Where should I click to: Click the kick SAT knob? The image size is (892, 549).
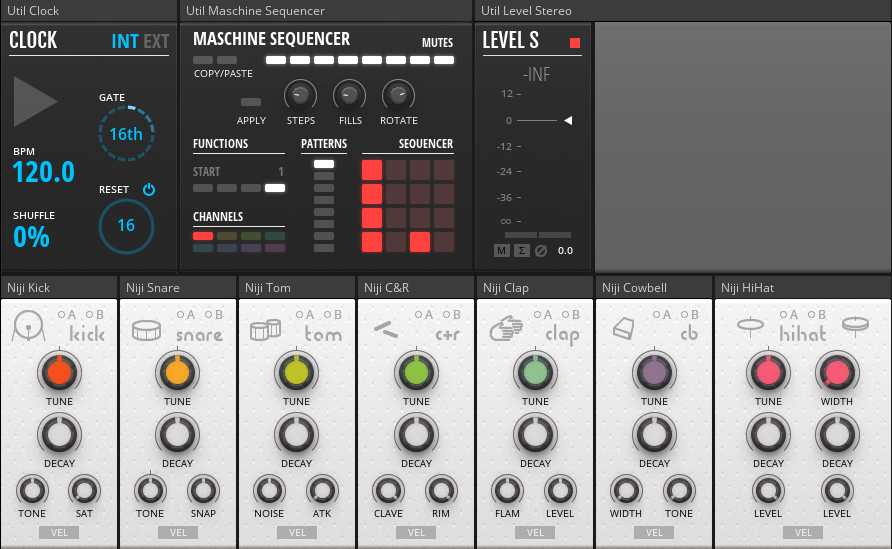click(x=84, y=490)
